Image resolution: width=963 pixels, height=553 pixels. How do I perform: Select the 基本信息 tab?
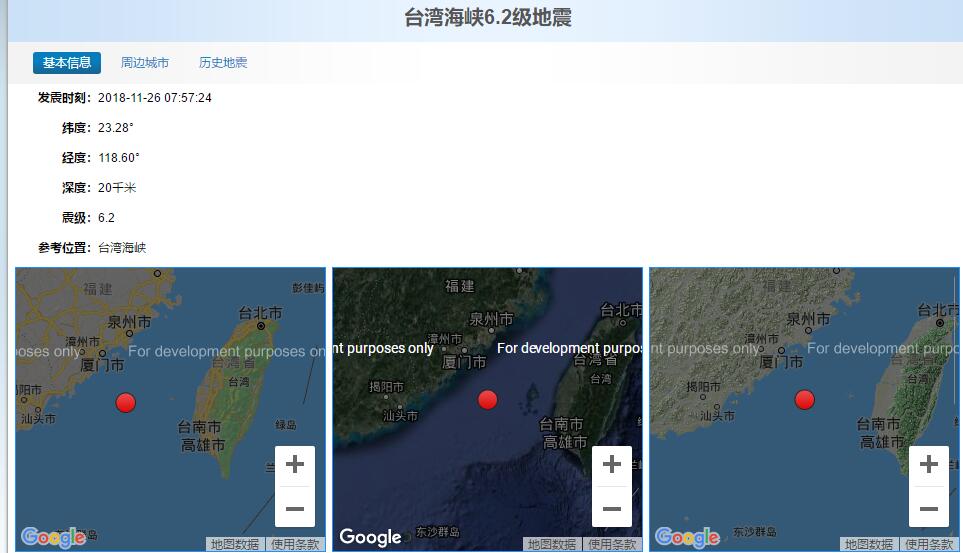pyautogui.click(x=67, y=63)
